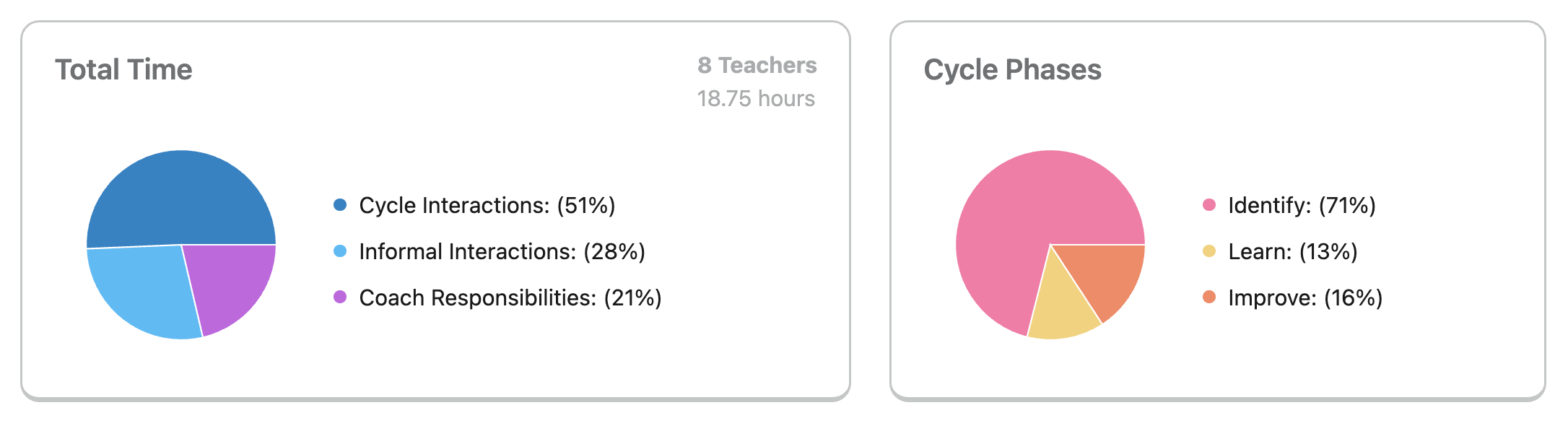The height and width of the screenshot is (426, 1568).
Task: Click the Identify: (71%) legend label
Action: coord(1302,206)
